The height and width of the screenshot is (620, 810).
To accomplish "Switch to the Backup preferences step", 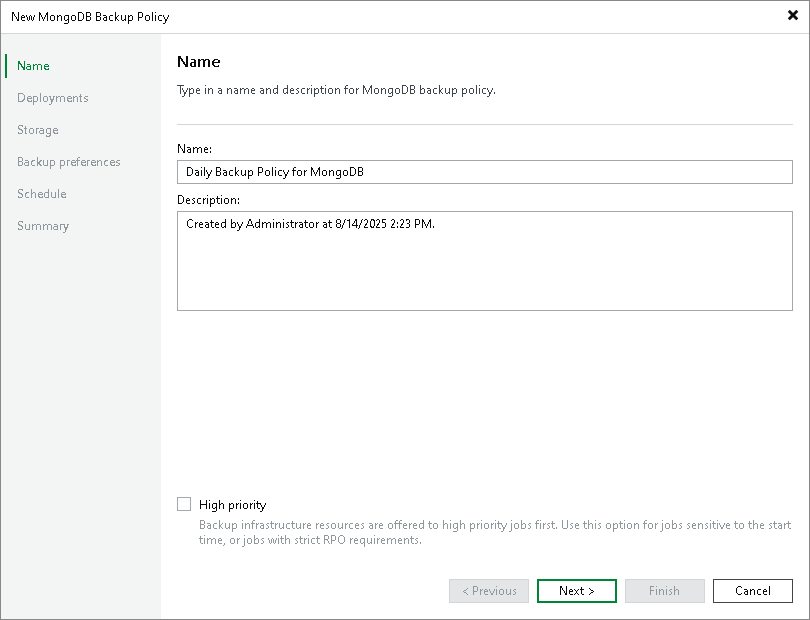I will click(69, 162).
